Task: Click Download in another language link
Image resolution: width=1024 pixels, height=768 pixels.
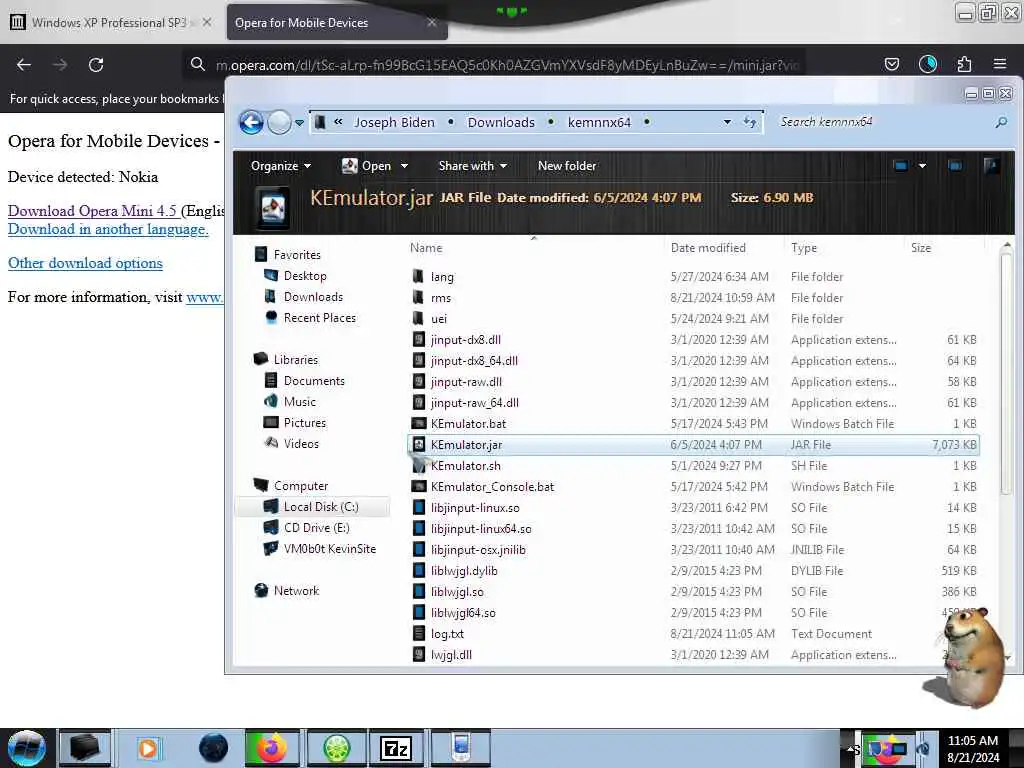Action: pyautogui.click(x=108, y=229)
